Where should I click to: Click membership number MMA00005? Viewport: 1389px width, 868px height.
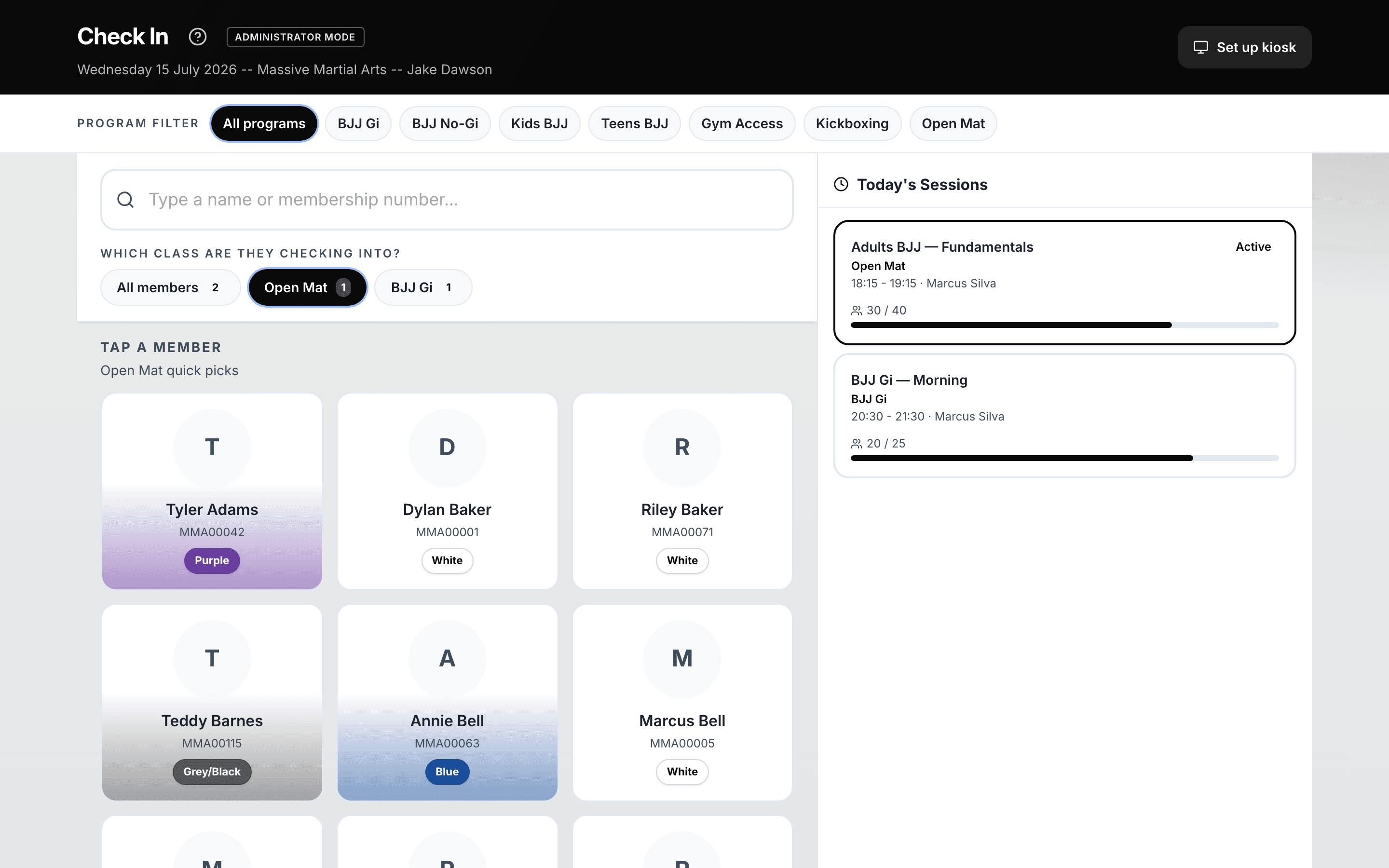682,744
